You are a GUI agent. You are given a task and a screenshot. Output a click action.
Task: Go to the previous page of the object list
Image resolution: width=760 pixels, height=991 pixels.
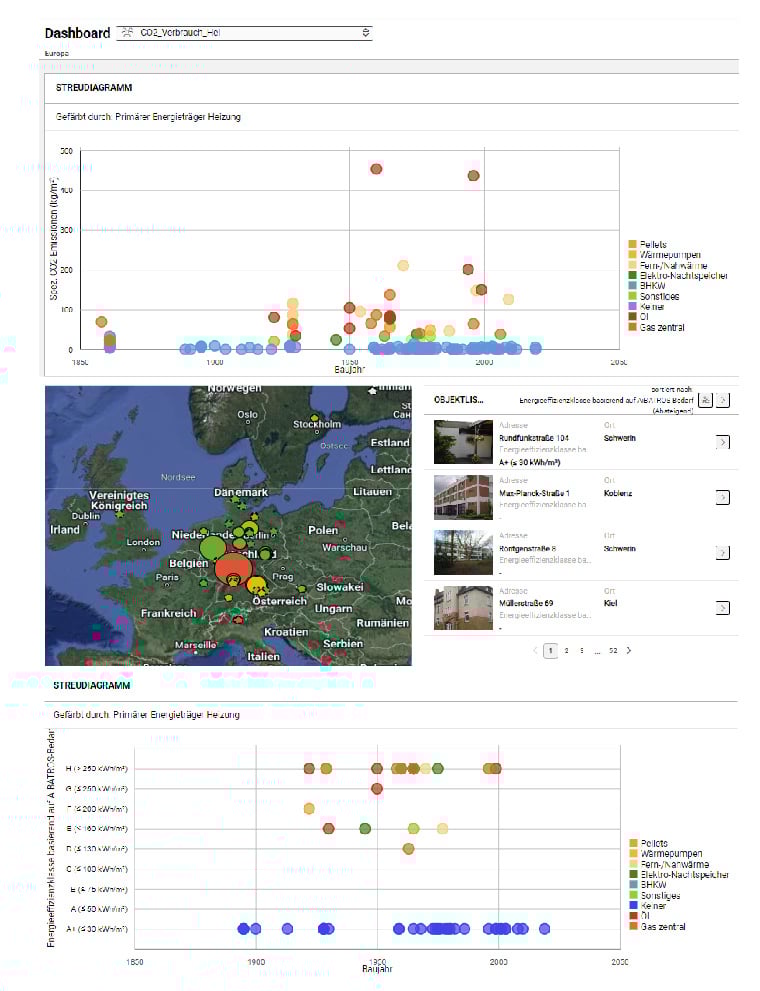pos(535,650)
